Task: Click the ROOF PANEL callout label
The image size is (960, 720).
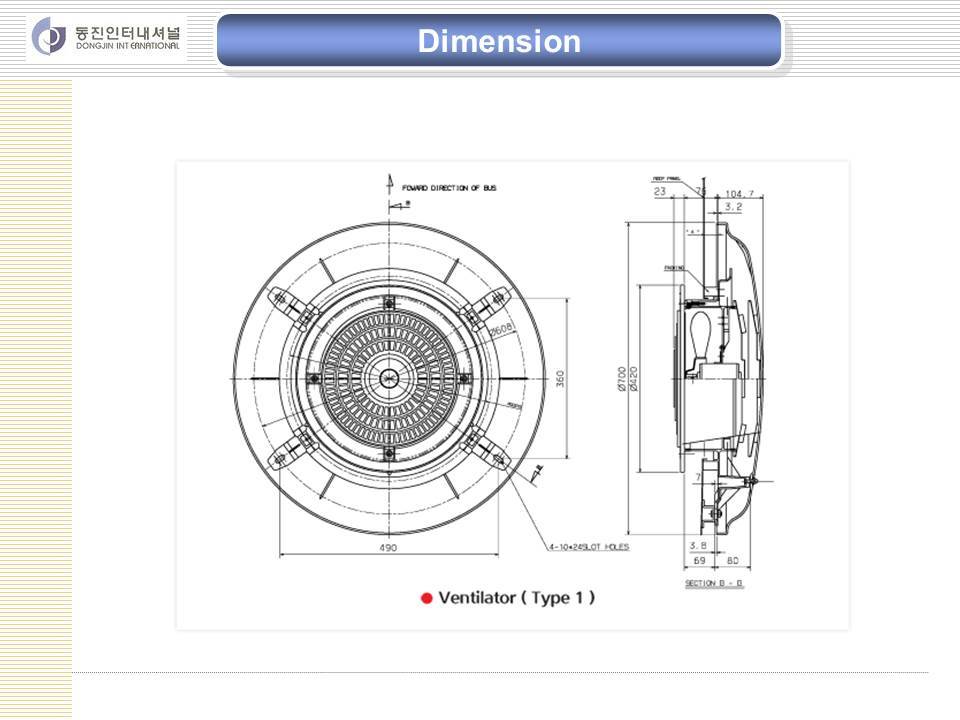Action: (x=665, y=178)
